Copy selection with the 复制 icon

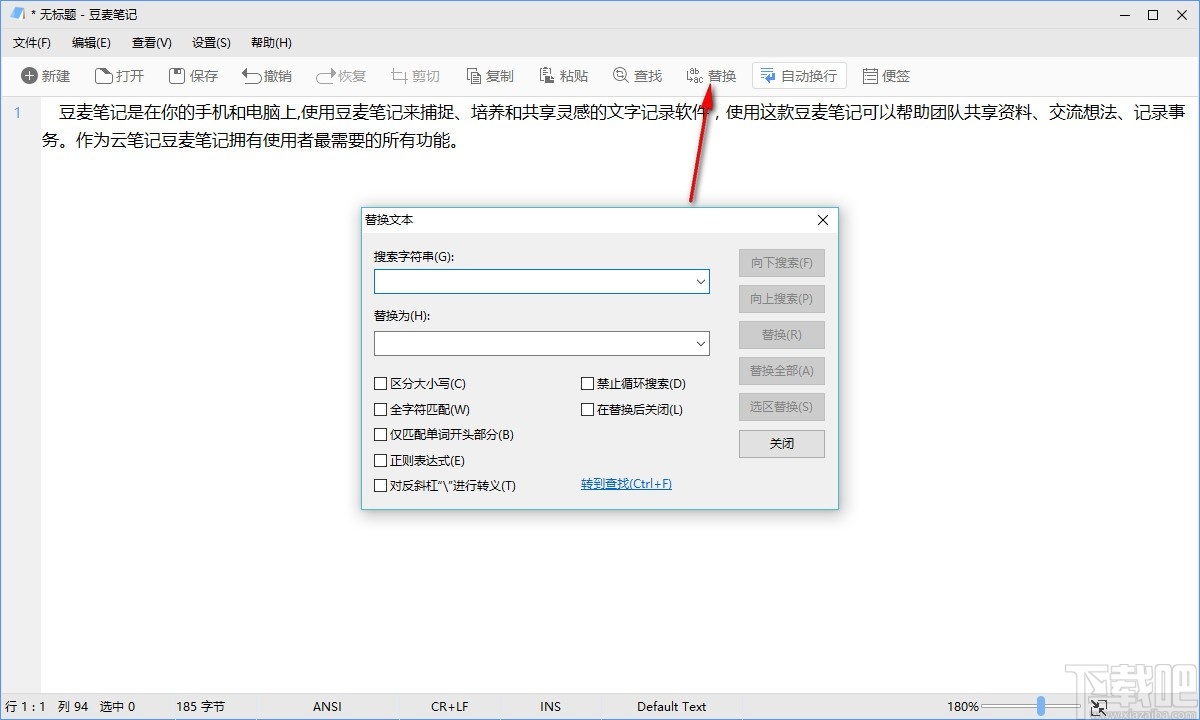click(x=489, y=75)
